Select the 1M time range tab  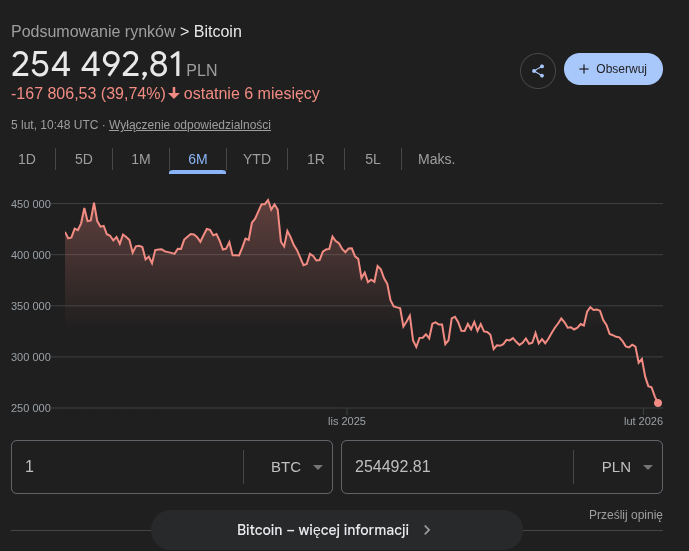click(x=141, y=159)
